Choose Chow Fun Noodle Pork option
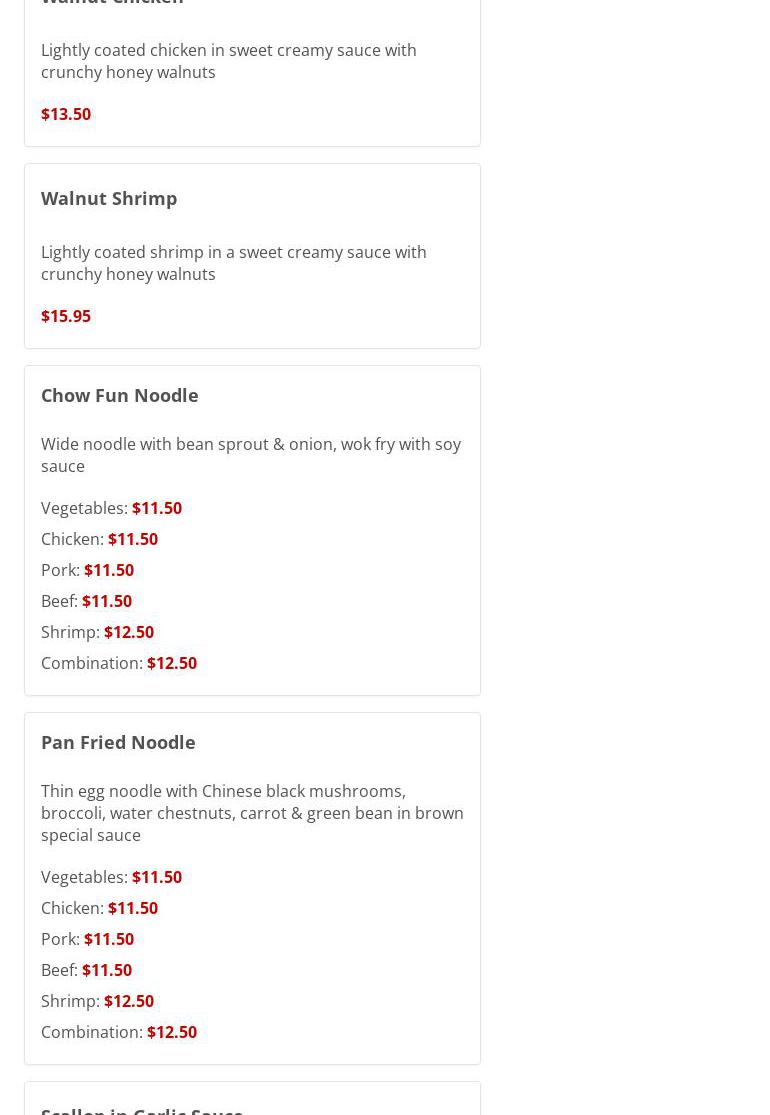The image size is (770, 1115). pos(87,570)
